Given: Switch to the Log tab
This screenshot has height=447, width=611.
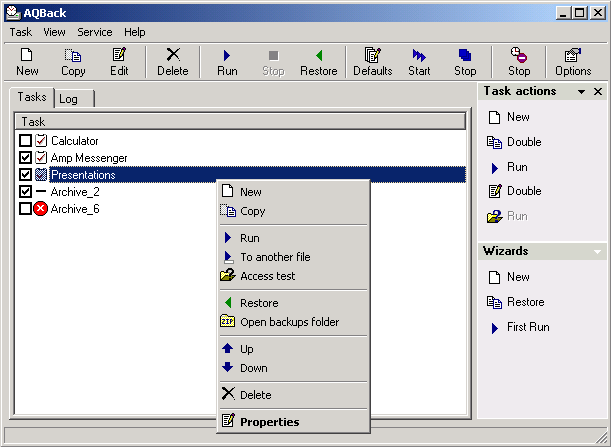Looking at the screenshot, I should [x=74, y=99].
